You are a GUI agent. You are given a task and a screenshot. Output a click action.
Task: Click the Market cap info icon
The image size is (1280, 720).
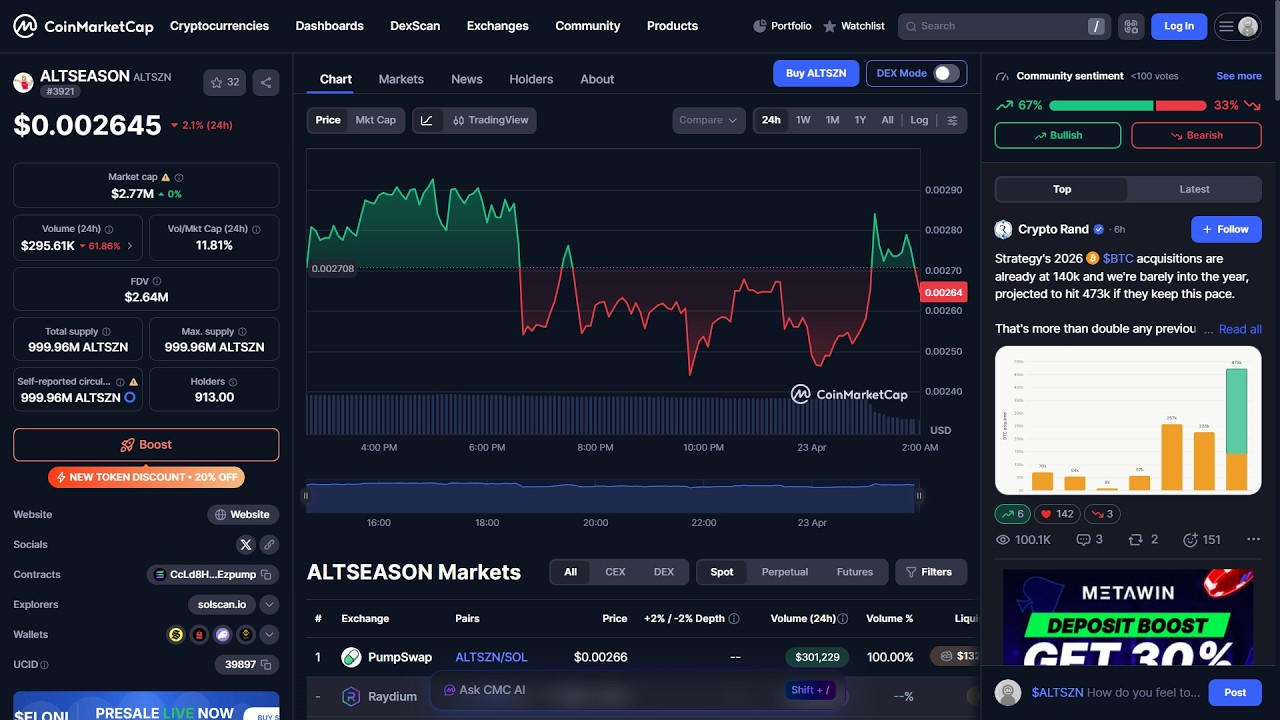178,177
